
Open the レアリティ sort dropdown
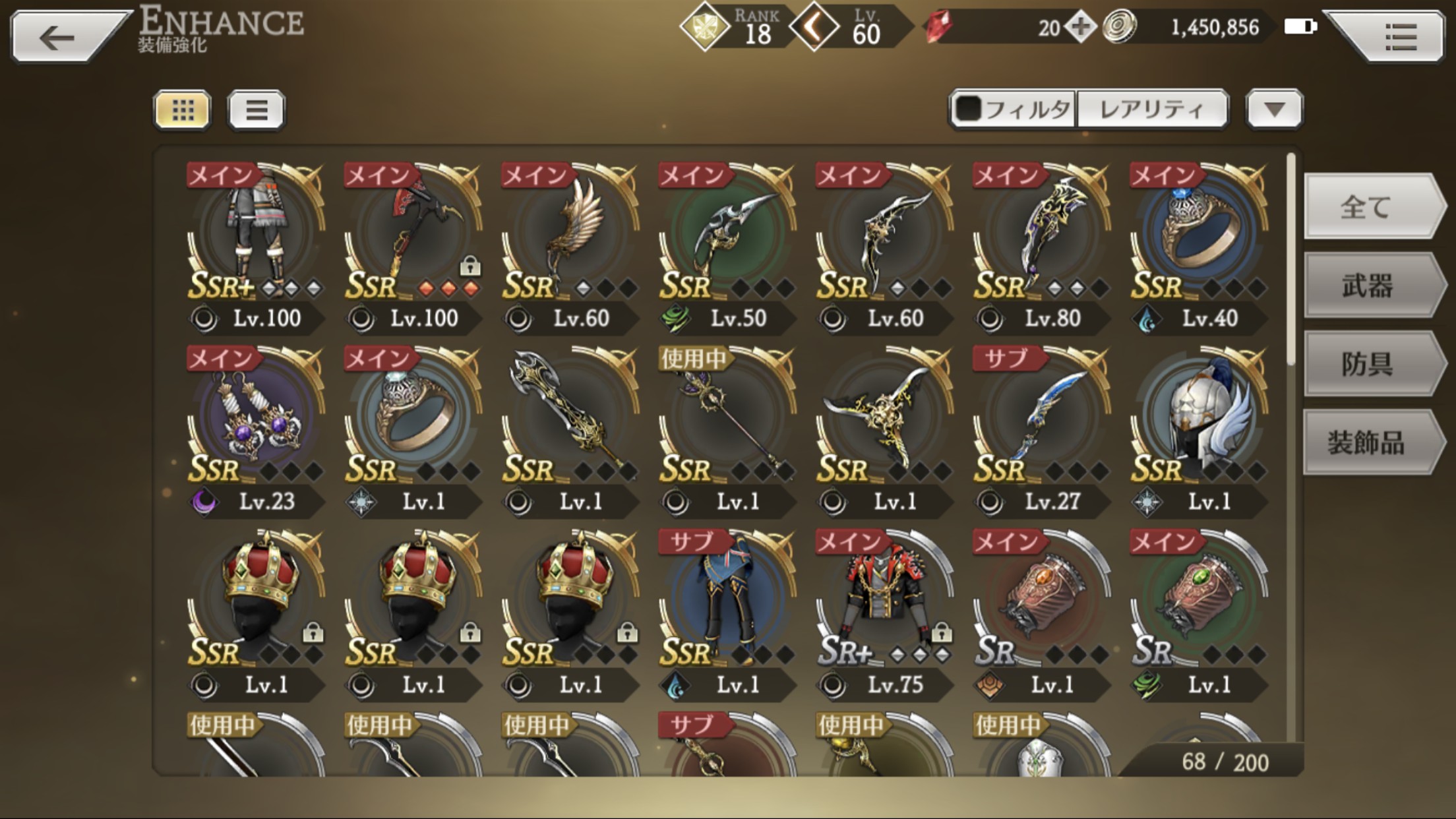1152,109
